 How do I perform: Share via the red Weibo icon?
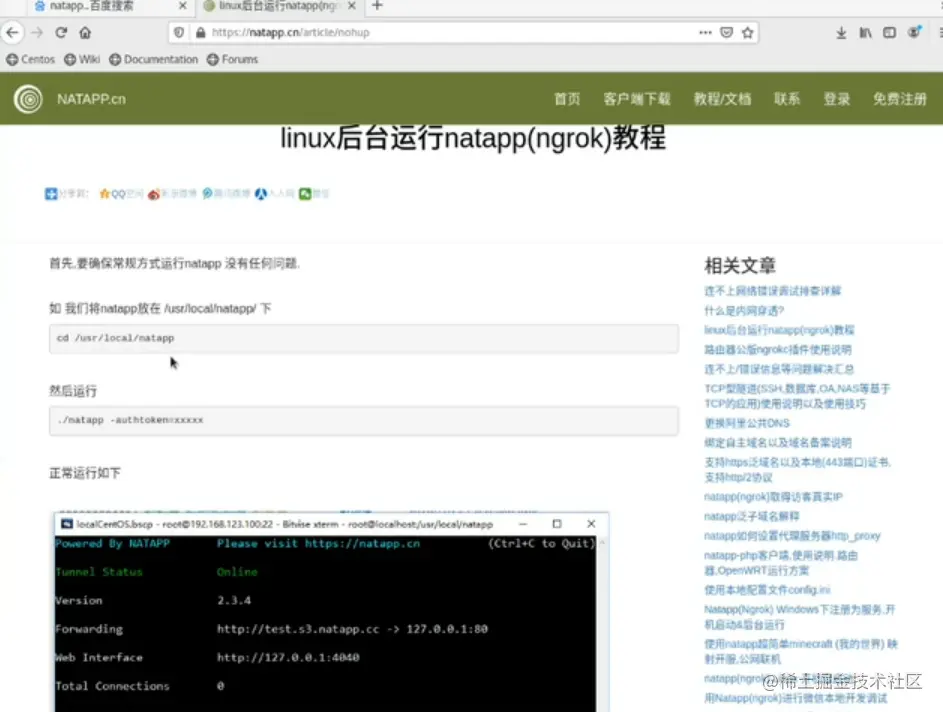pyautogui.click(x=154, y=194)
